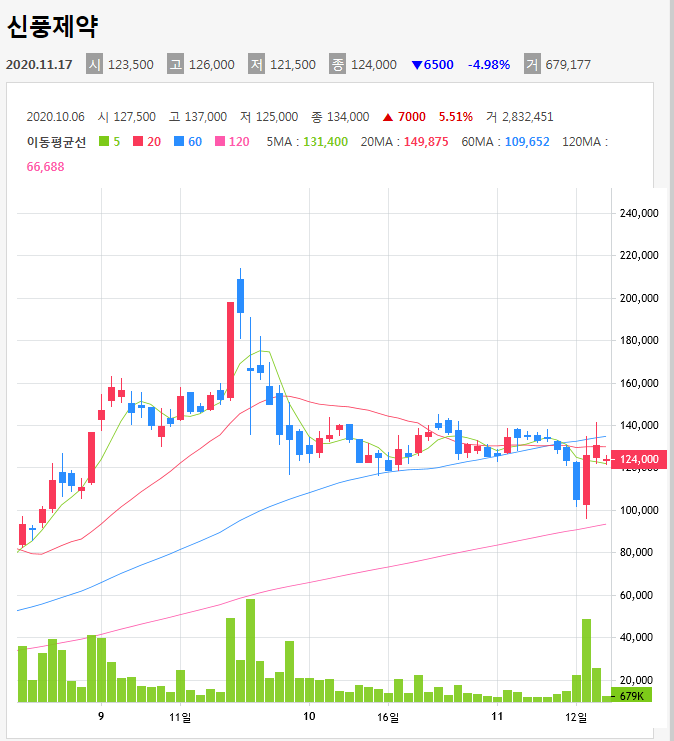
Task: Click the tooltip close price 134,000
Action: 347,117
